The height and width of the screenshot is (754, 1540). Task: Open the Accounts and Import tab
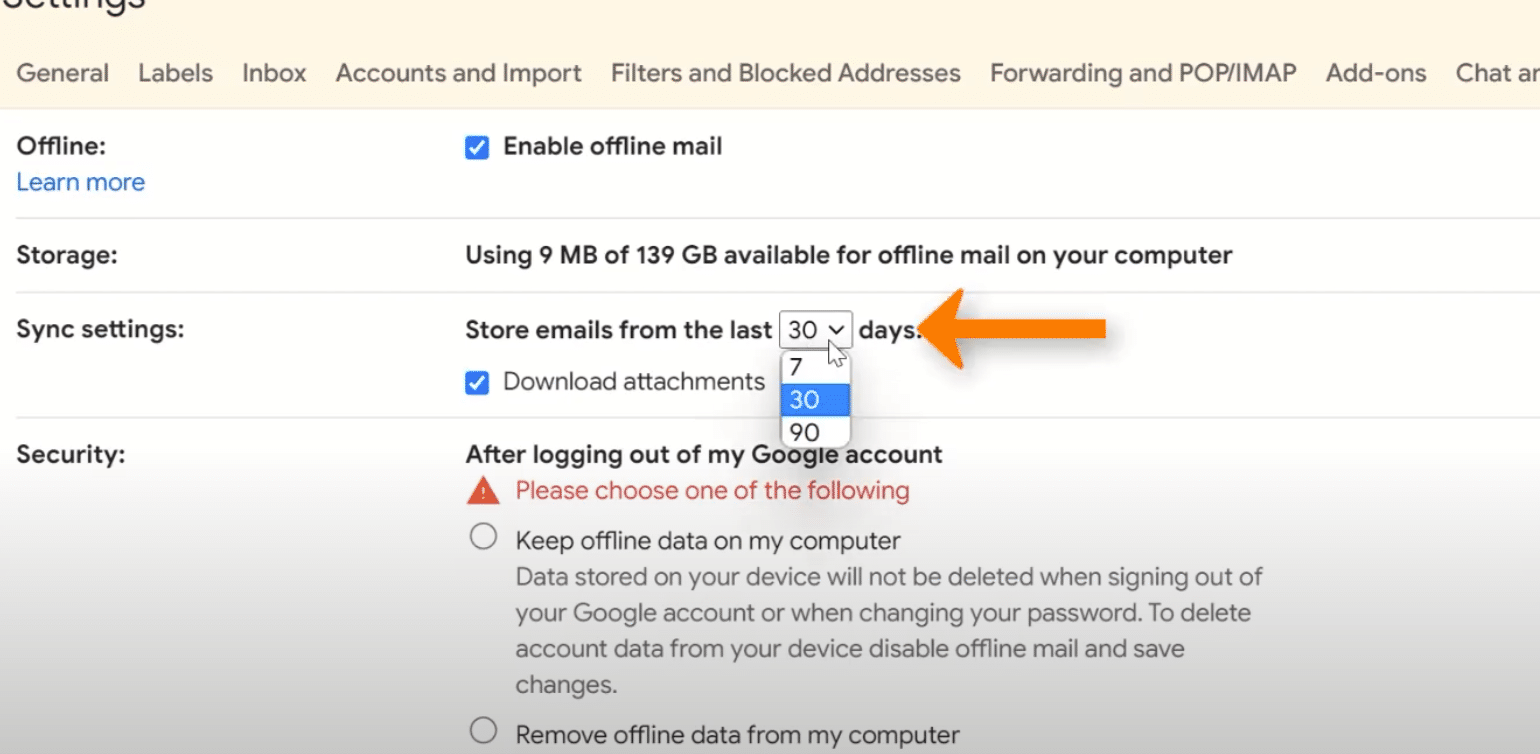tap(458, 73)
